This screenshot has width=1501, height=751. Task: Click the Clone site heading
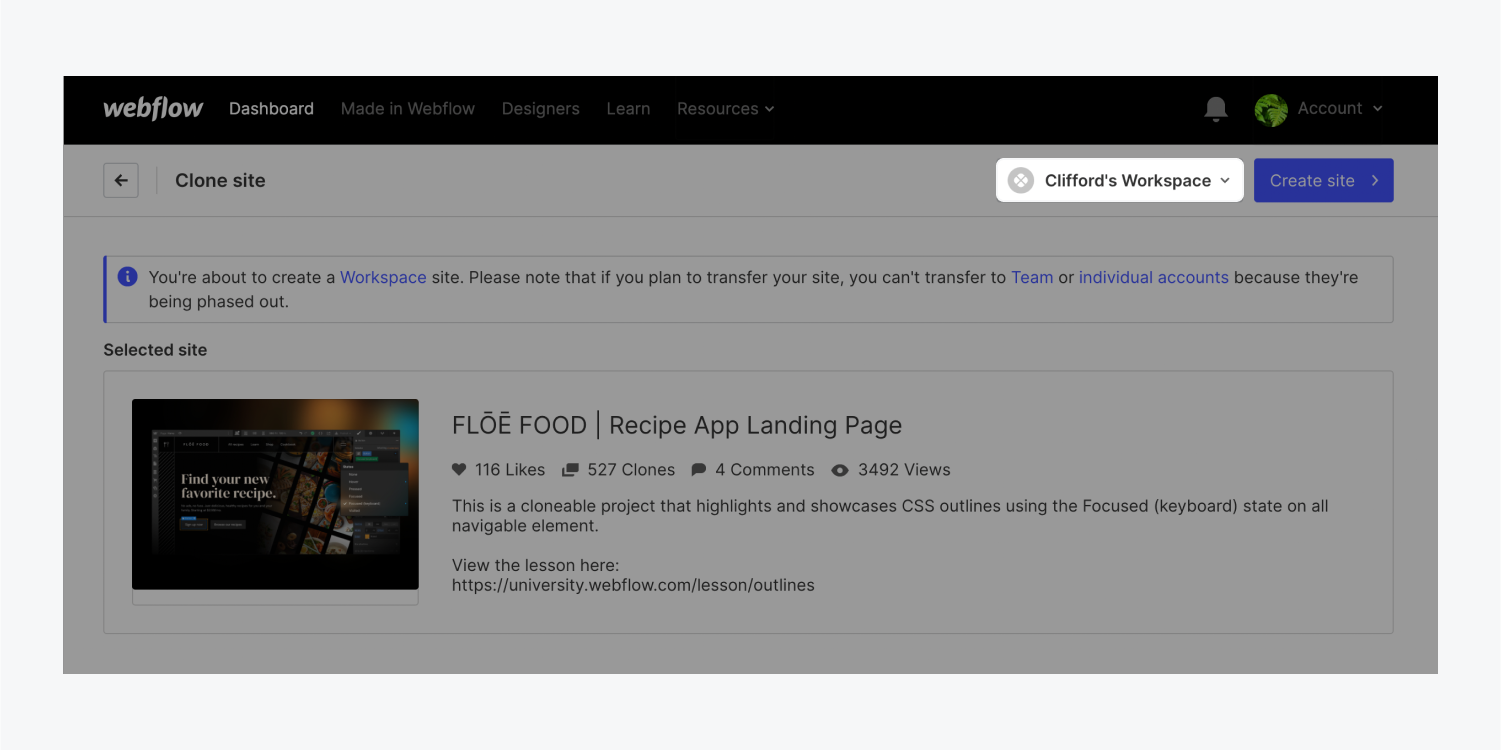(220, 180)
